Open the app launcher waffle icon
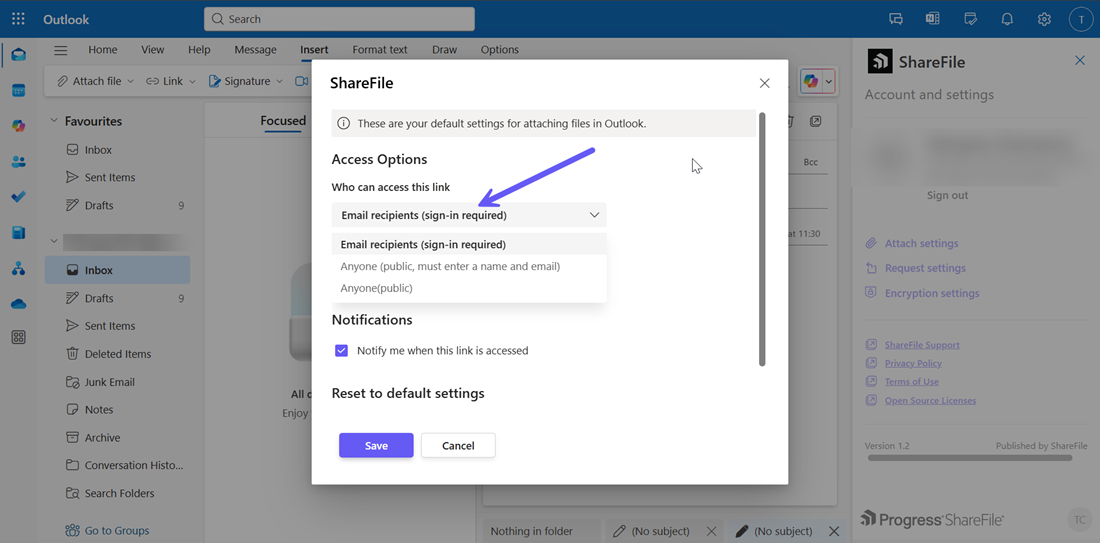Screen dimensions: 1100x543 coord(18,19)
